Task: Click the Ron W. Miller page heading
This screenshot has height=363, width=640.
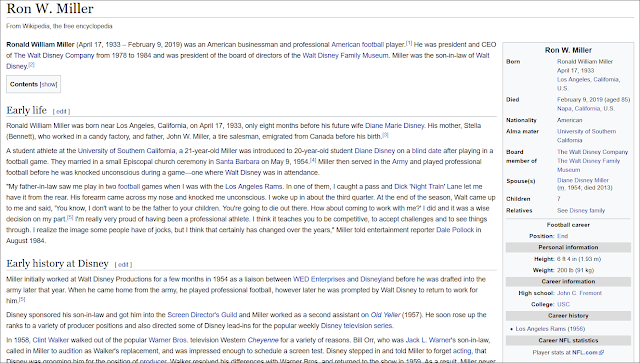Action: [x=50, y=9]
